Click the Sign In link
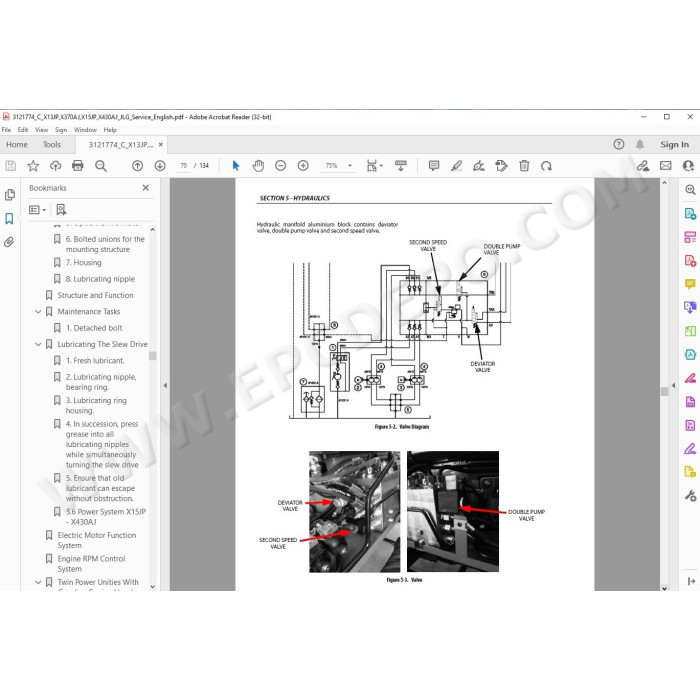The image size is (700, 700). pyautogui.click(x=675, y=145)
